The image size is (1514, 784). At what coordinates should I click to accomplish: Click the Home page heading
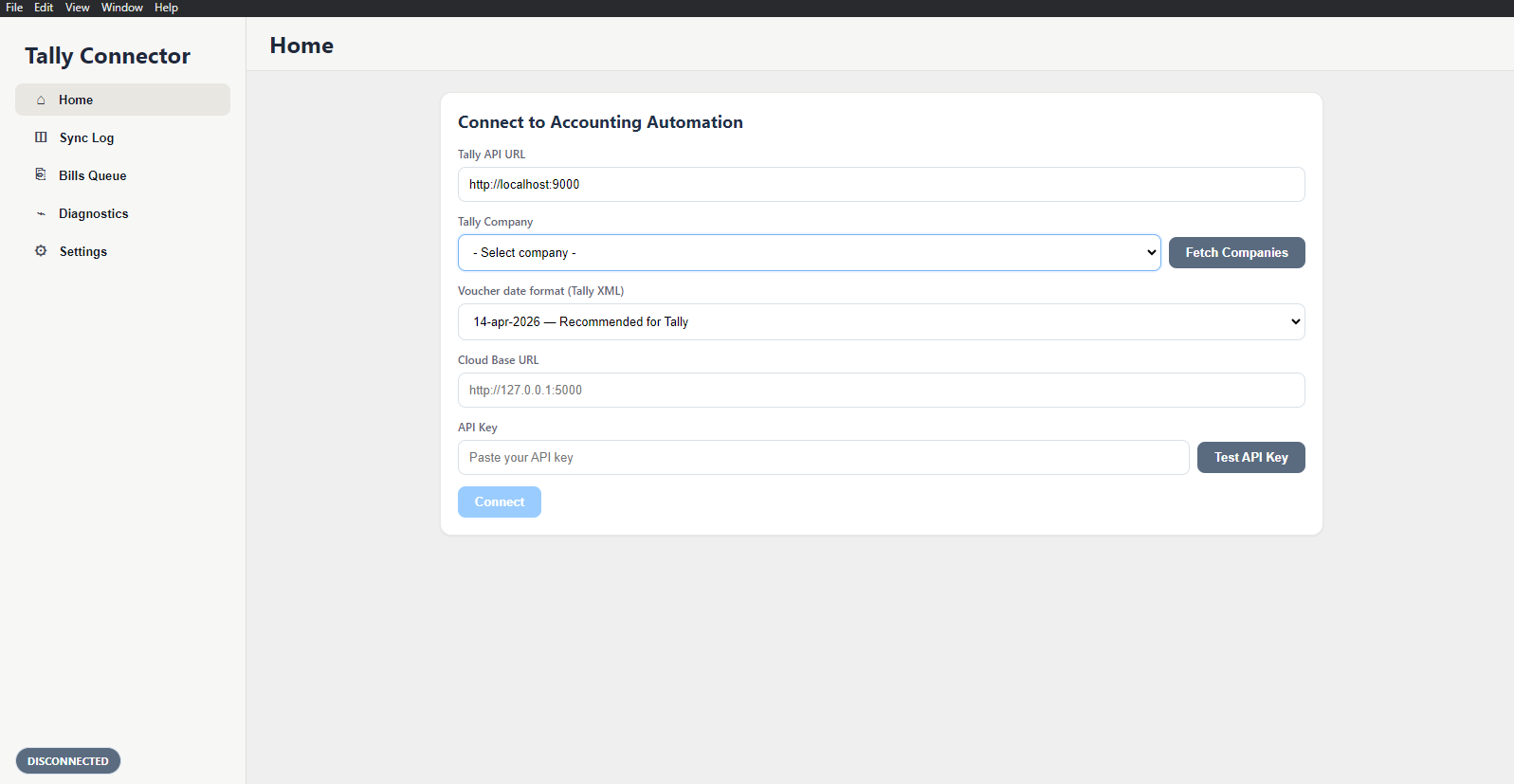click(301, 46)
